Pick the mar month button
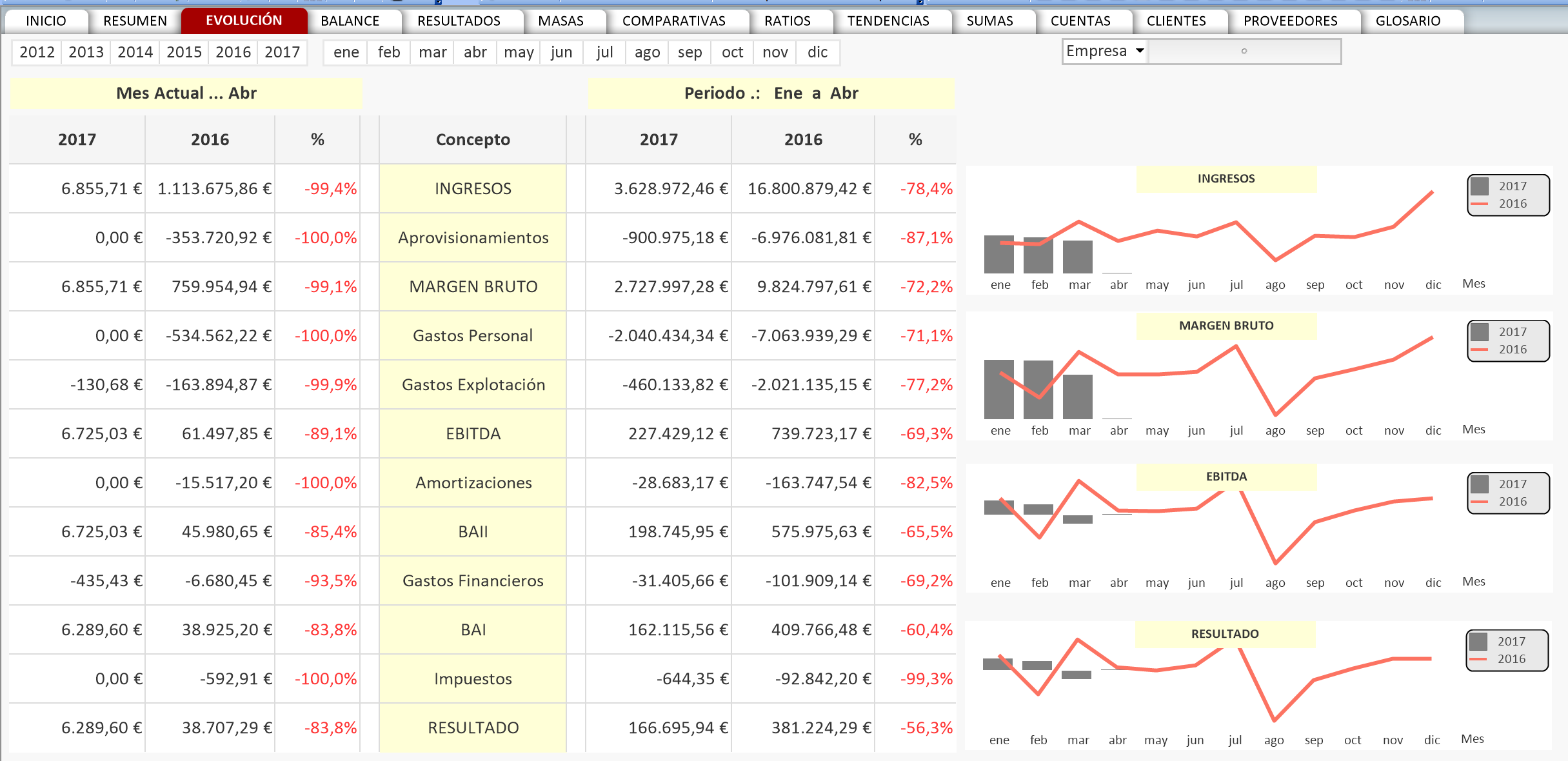This screenshot has width=1568, height=761. pos(432,52)
